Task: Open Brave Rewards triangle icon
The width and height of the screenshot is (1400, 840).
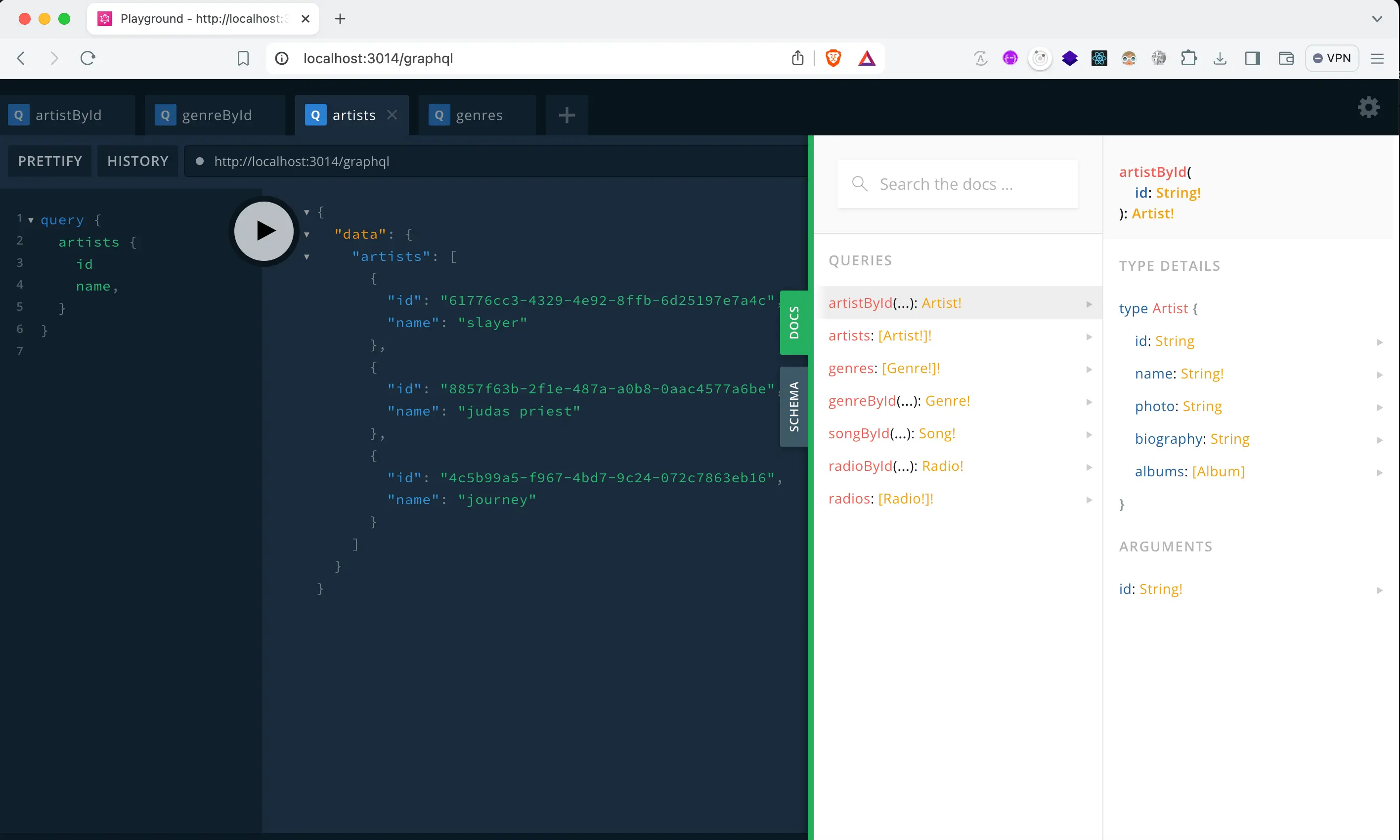Action: point(867,58)
